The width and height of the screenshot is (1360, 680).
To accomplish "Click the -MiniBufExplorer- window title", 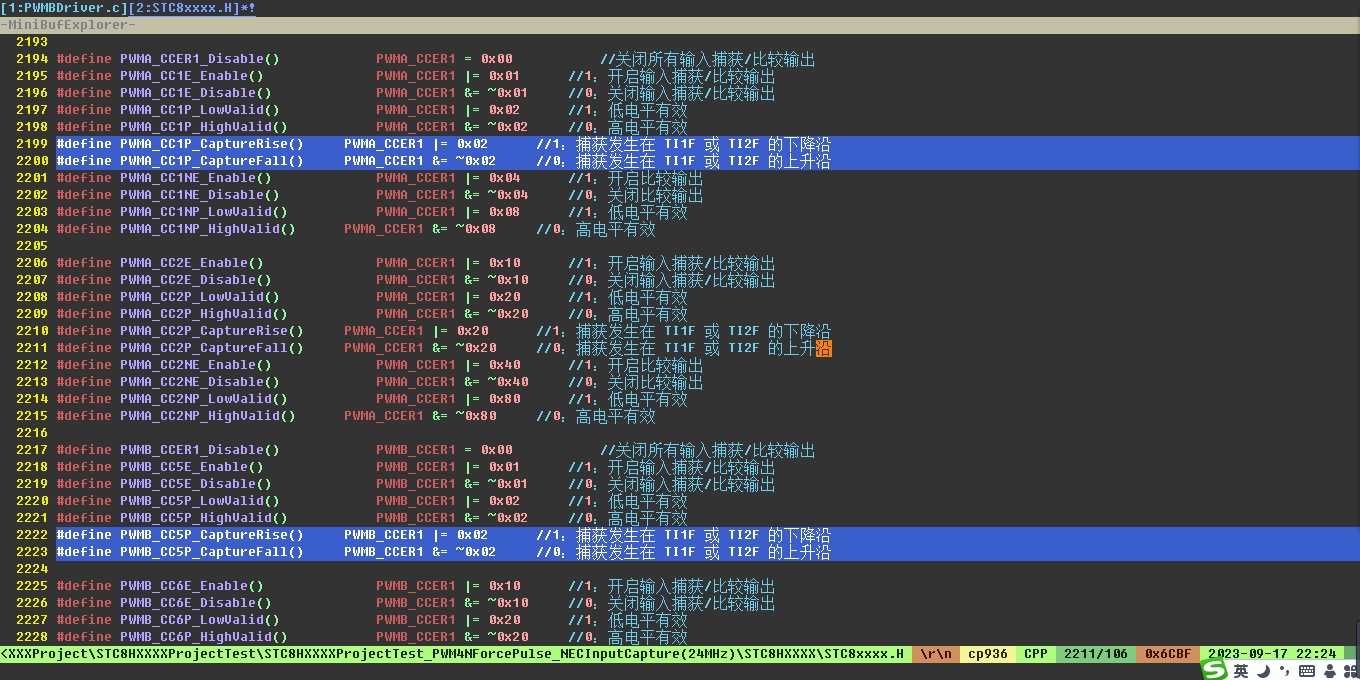I will (68, 24).
